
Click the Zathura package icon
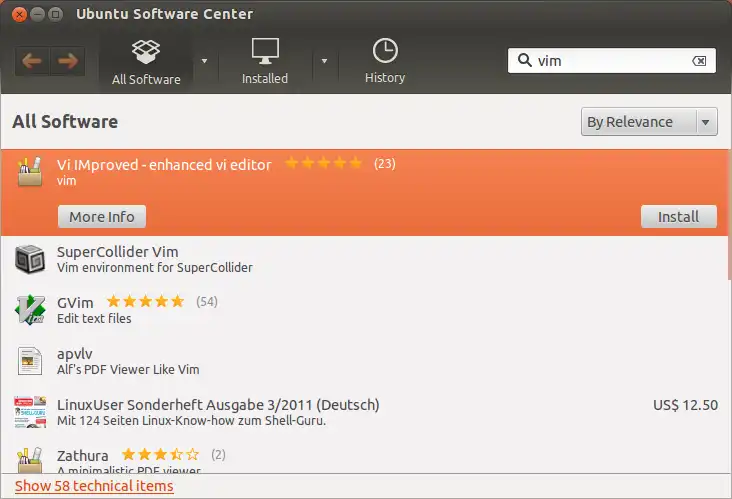(x=30, y=460)
